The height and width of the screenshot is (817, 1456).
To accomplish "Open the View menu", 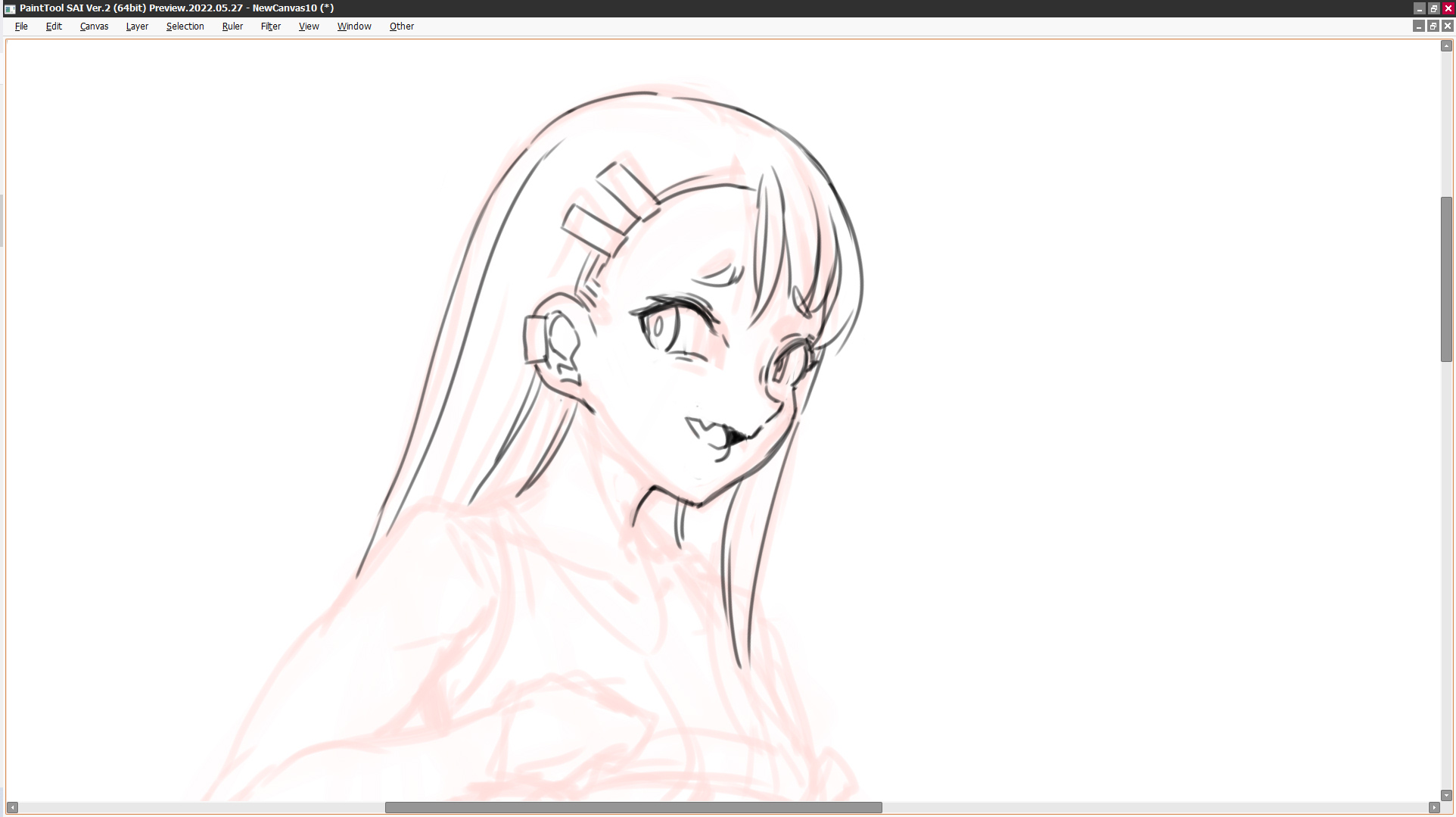I will click(309, 27).
